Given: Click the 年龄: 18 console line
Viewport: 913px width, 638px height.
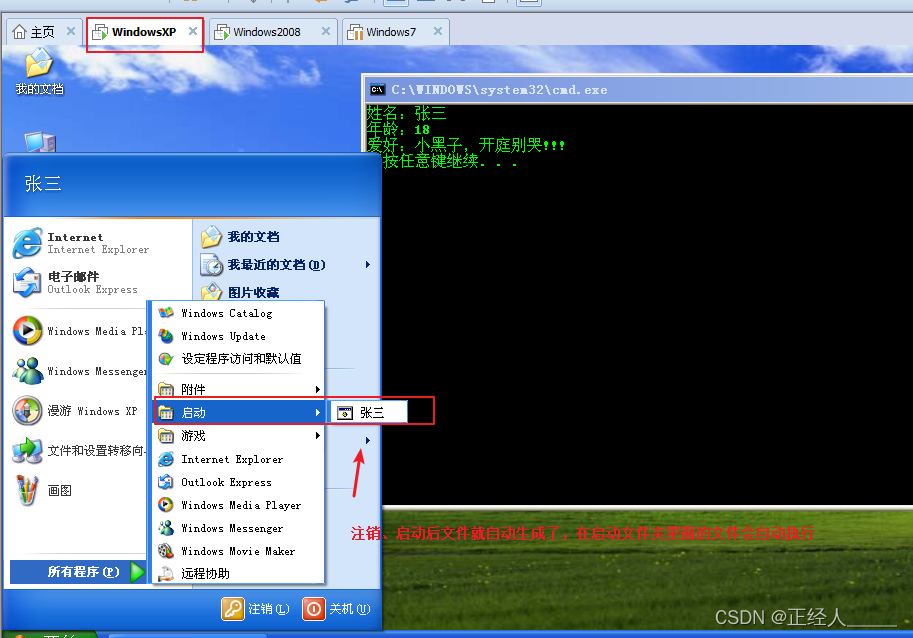Looking at the screenshot, I should pyautogui.click(x=398, y=129).
